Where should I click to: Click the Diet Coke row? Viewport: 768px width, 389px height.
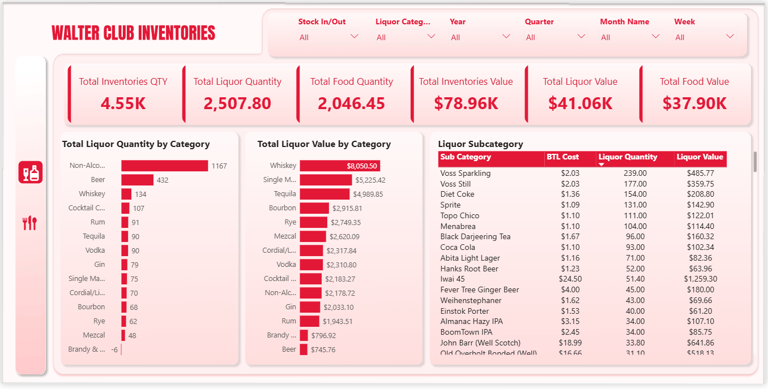tap(582, 194)
